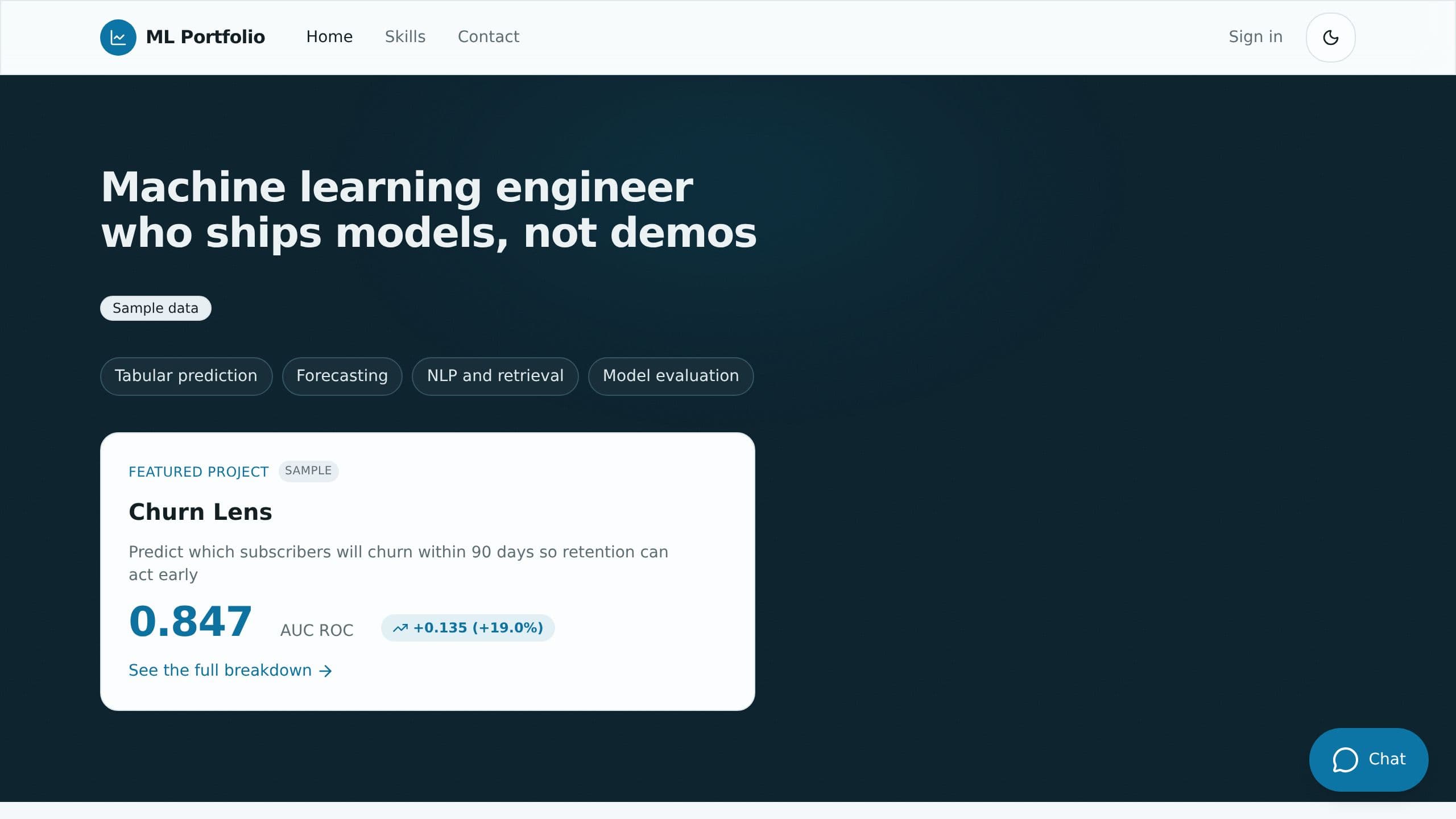Open the See the full breakdown link
1456x819 pixels.
pos(230,671)
